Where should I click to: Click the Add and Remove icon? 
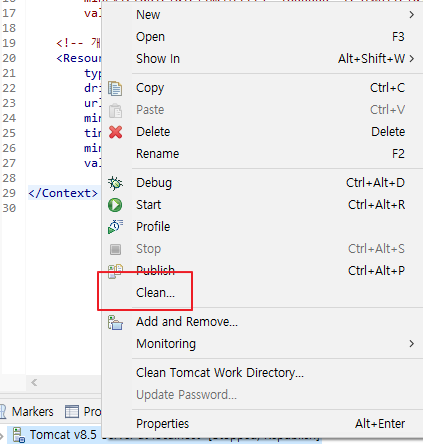pyautogui.click(x=115, y=322)
